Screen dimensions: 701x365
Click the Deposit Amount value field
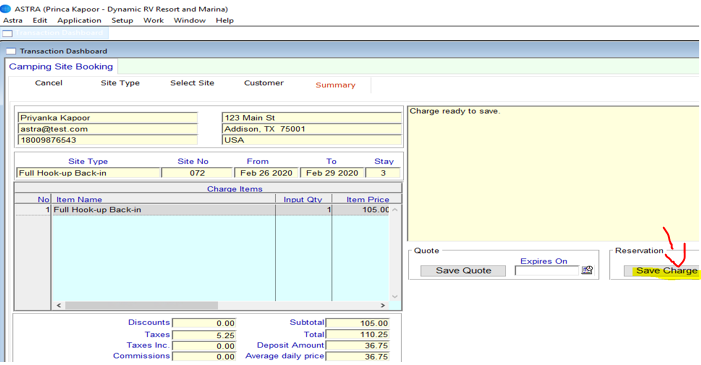[358, 346]
